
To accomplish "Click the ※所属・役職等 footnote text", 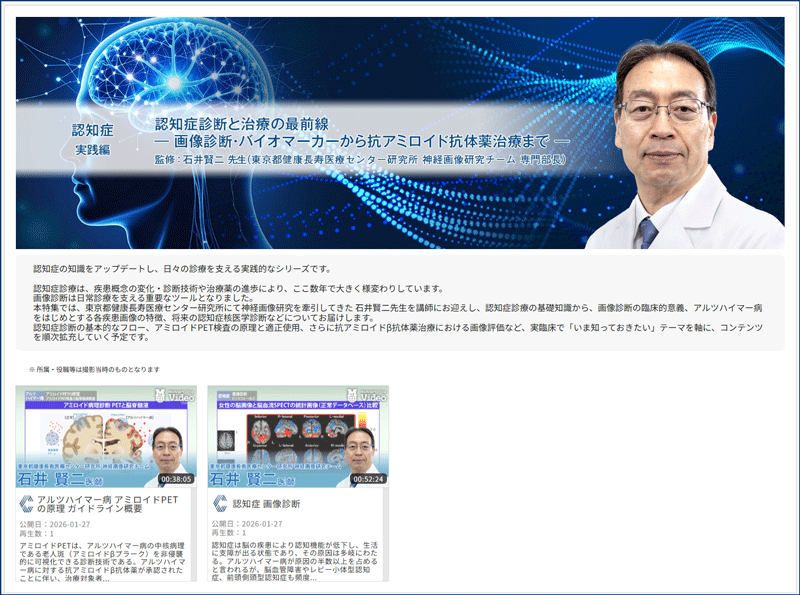I will click(x=94, y=369).
